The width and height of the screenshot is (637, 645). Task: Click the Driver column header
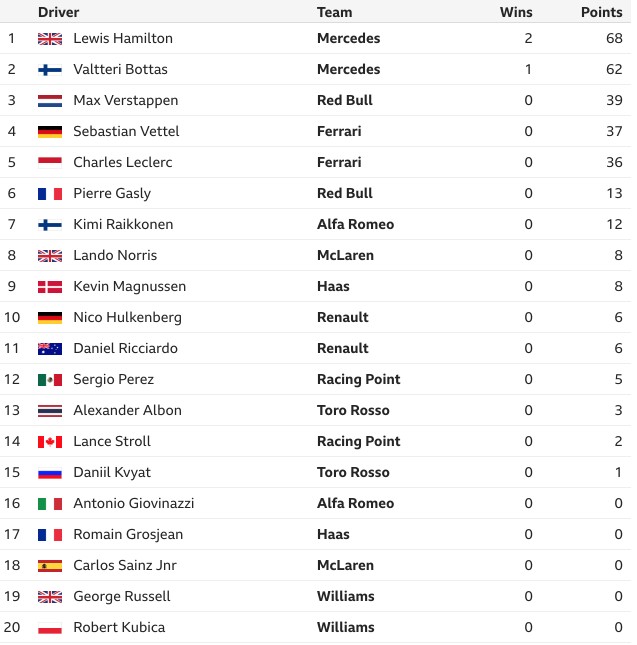tap(58, 12)
